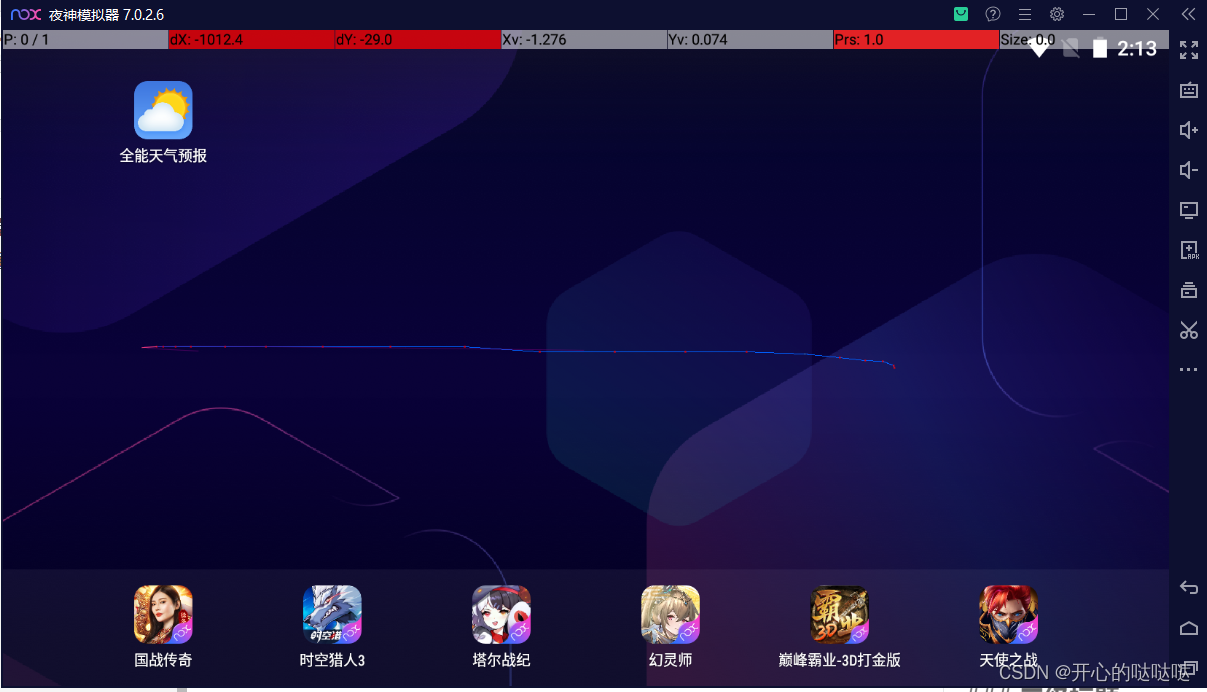Open the 全能天气预报 weather app
The width and height of the screenshot is (1207, 692).
pyautogui.click(x=163, y=110)
